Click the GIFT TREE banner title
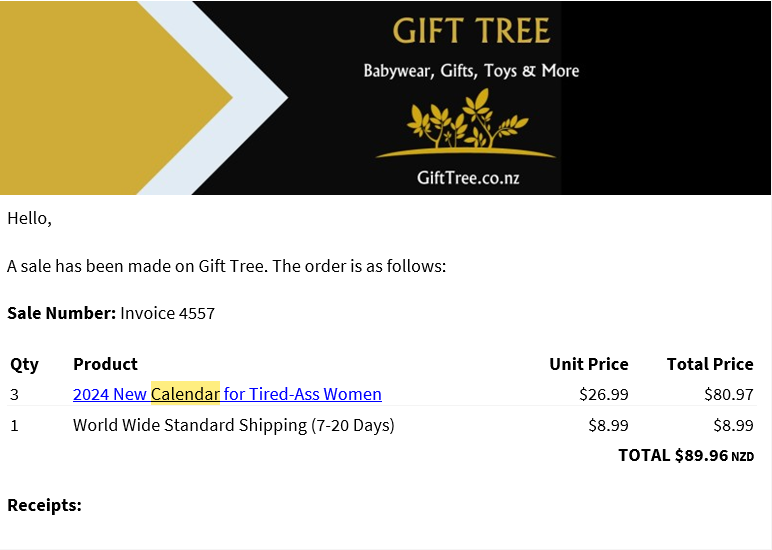772x550 pixels. pyautogui.click(x=471, y=31)
